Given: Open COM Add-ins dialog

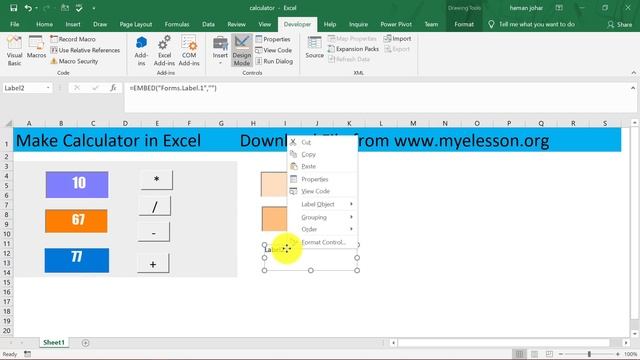Looking at the screenshot, I should (x=189, y=51).
